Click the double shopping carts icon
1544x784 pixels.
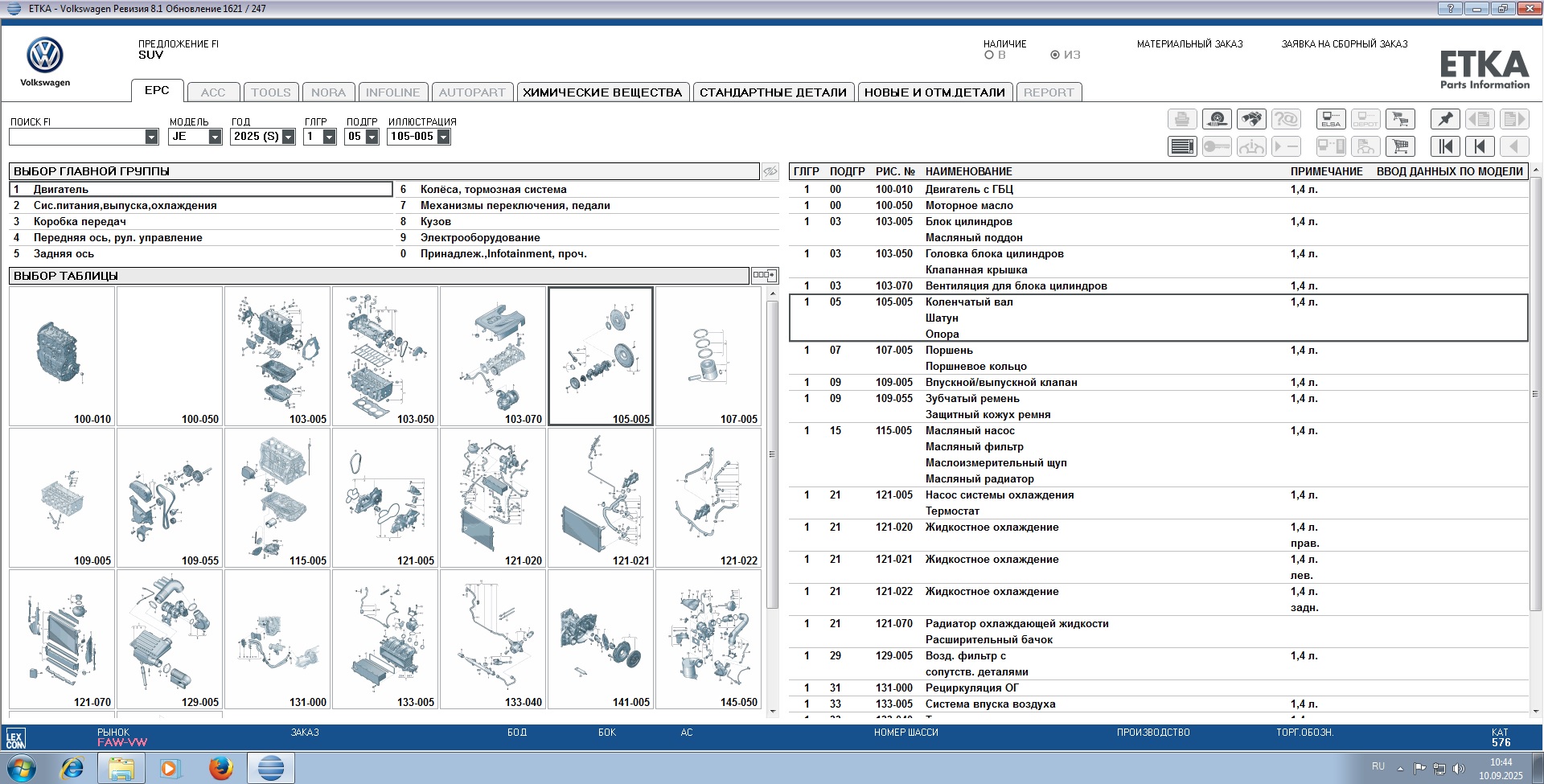pyautogui.click(x=1400, y=120)
